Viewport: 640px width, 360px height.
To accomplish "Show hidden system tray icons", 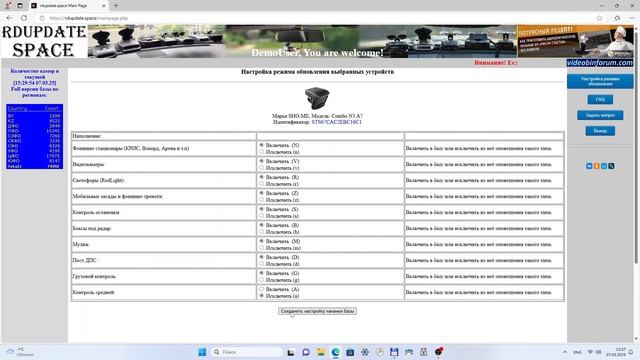I will coord(565,352).
